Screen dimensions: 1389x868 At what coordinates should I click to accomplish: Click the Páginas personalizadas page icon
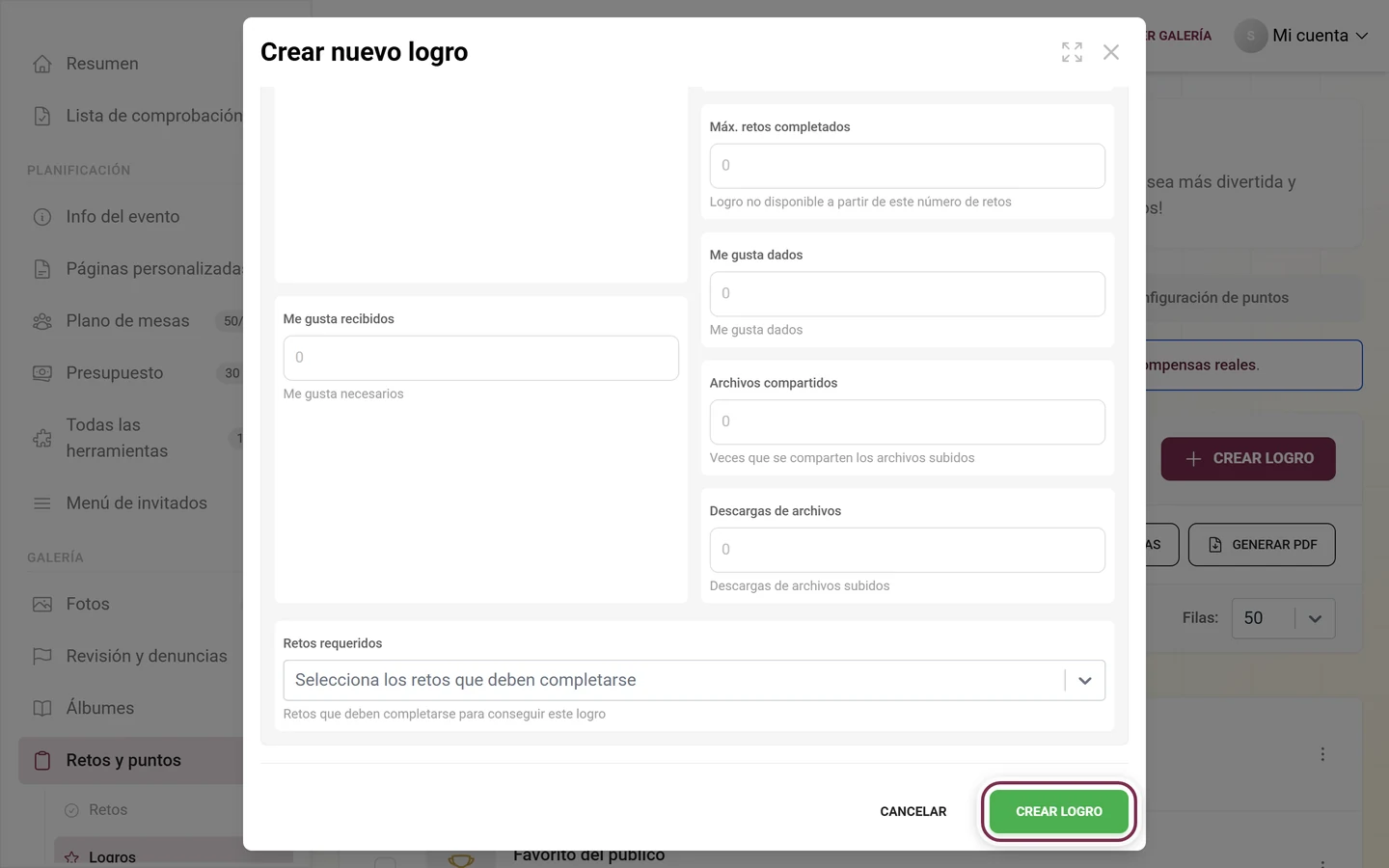(42, 269)
